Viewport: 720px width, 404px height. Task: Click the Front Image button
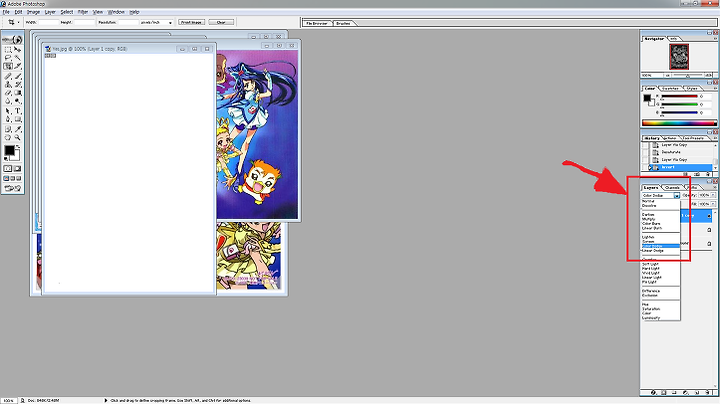[191, 22]
